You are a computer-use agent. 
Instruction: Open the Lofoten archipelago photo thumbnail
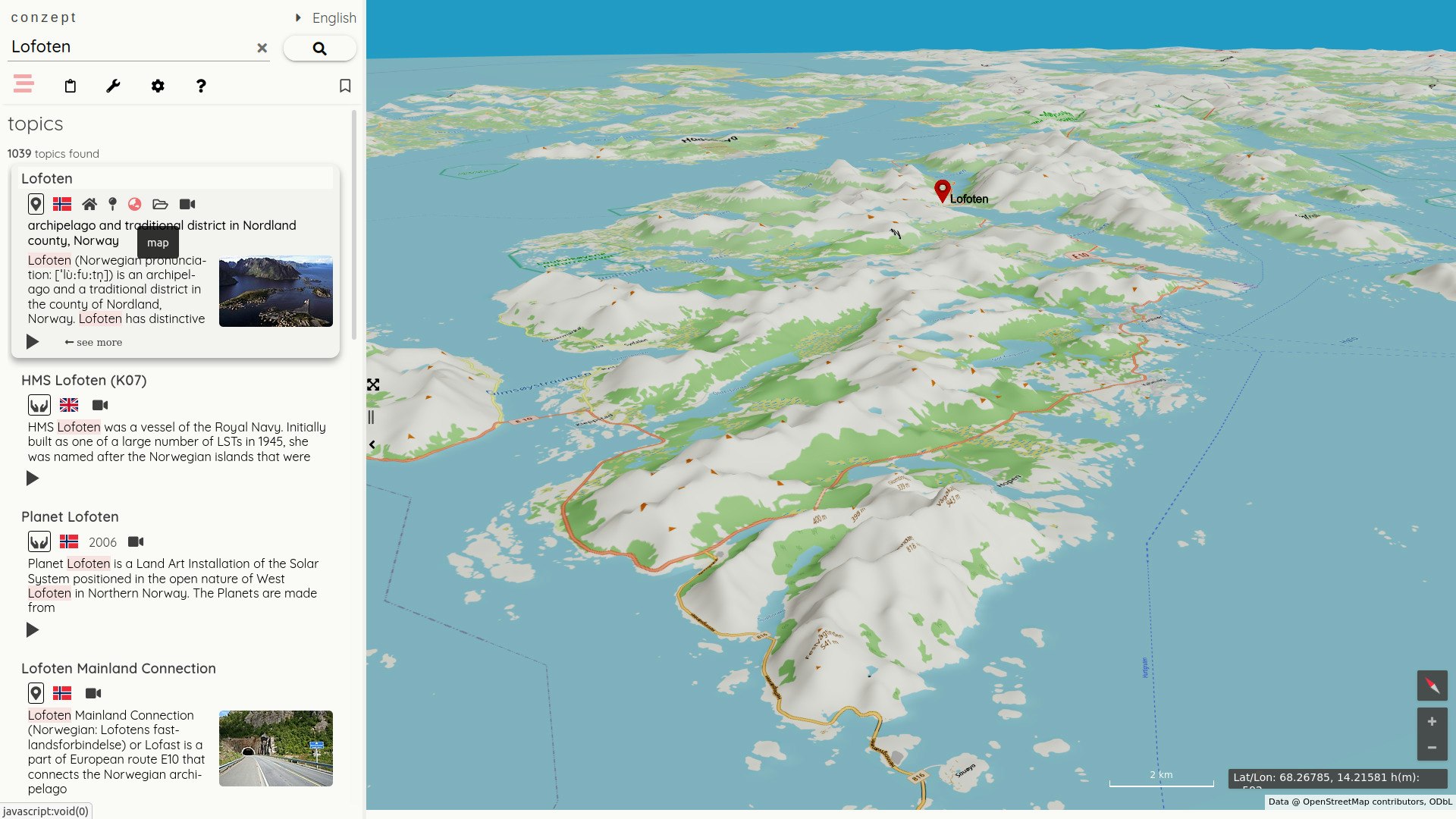[276, 291]
